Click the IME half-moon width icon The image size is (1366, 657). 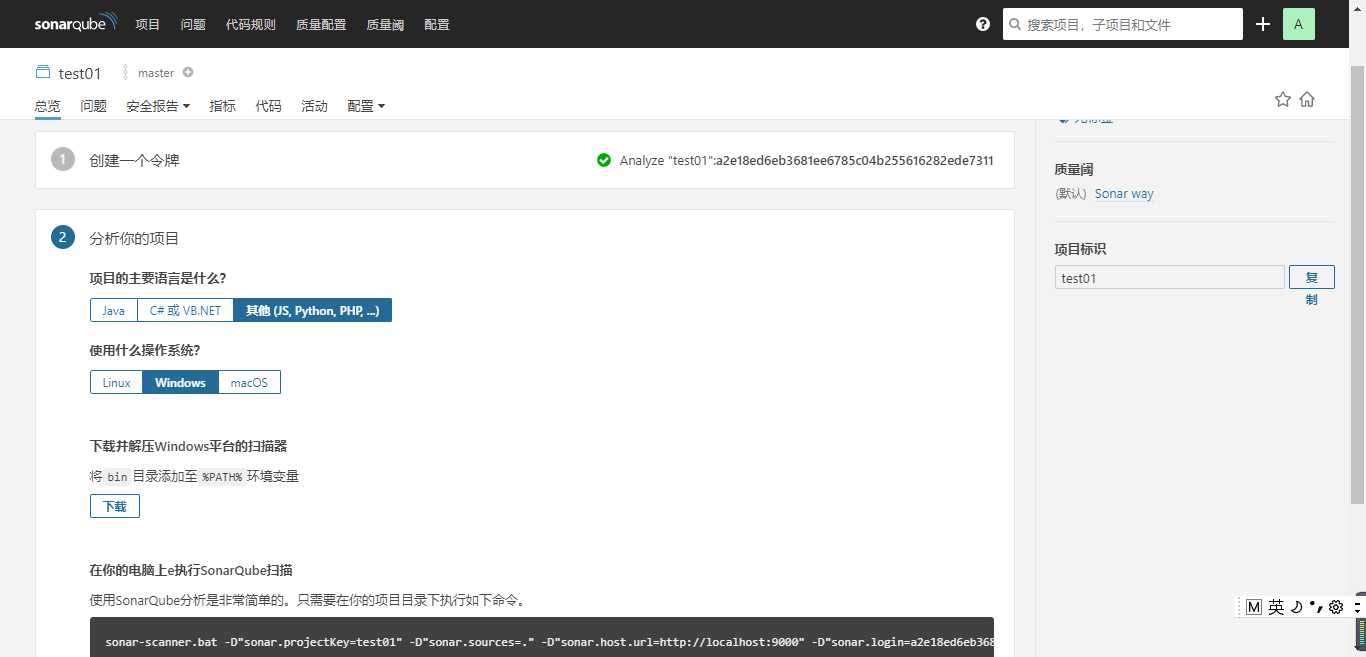pos(1296,606)
